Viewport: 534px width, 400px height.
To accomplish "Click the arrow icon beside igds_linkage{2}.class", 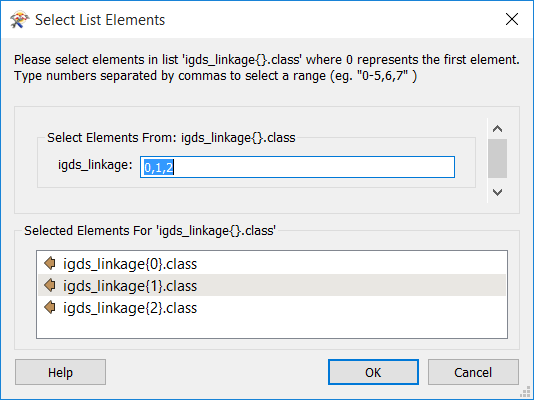I will 50,307.
